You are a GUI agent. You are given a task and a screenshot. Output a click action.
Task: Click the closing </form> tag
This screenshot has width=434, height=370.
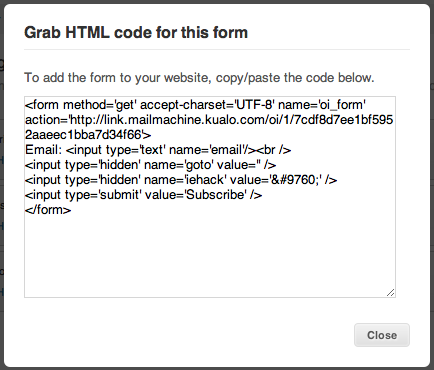48,210
